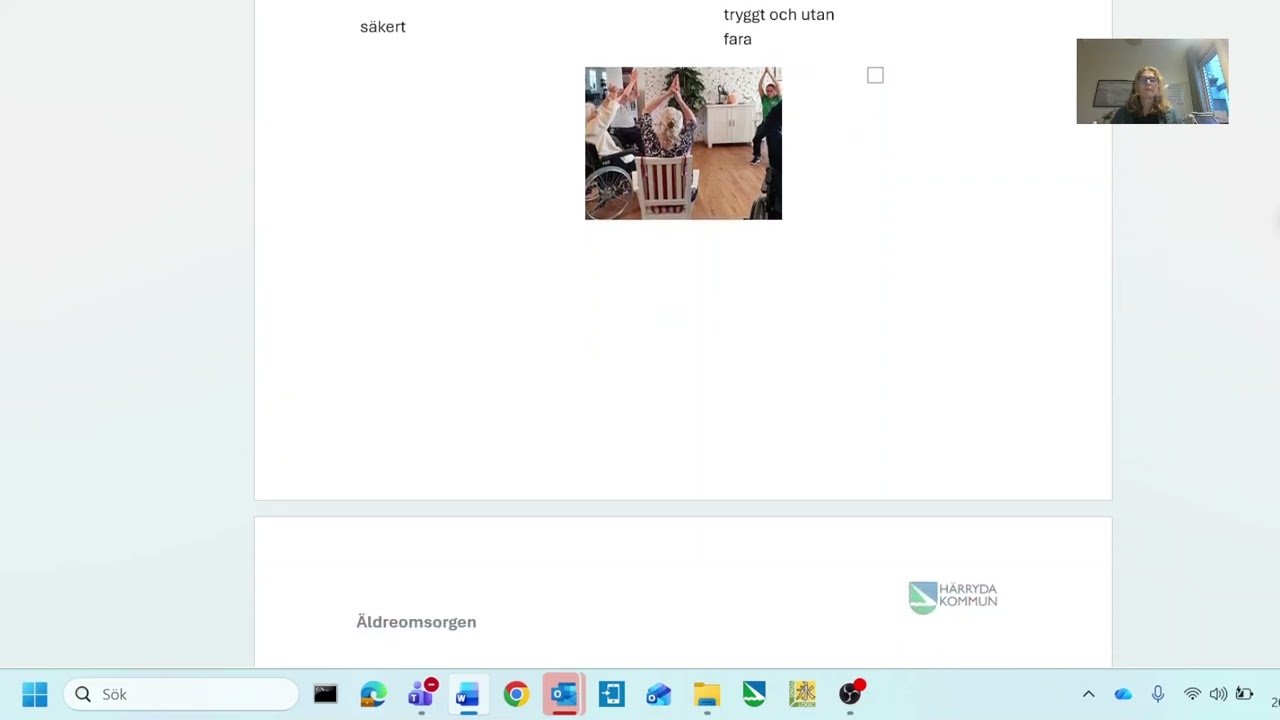1280x720 pixels.
Task: Open File Explorer from the taskbar
Action: pos(707,694)
